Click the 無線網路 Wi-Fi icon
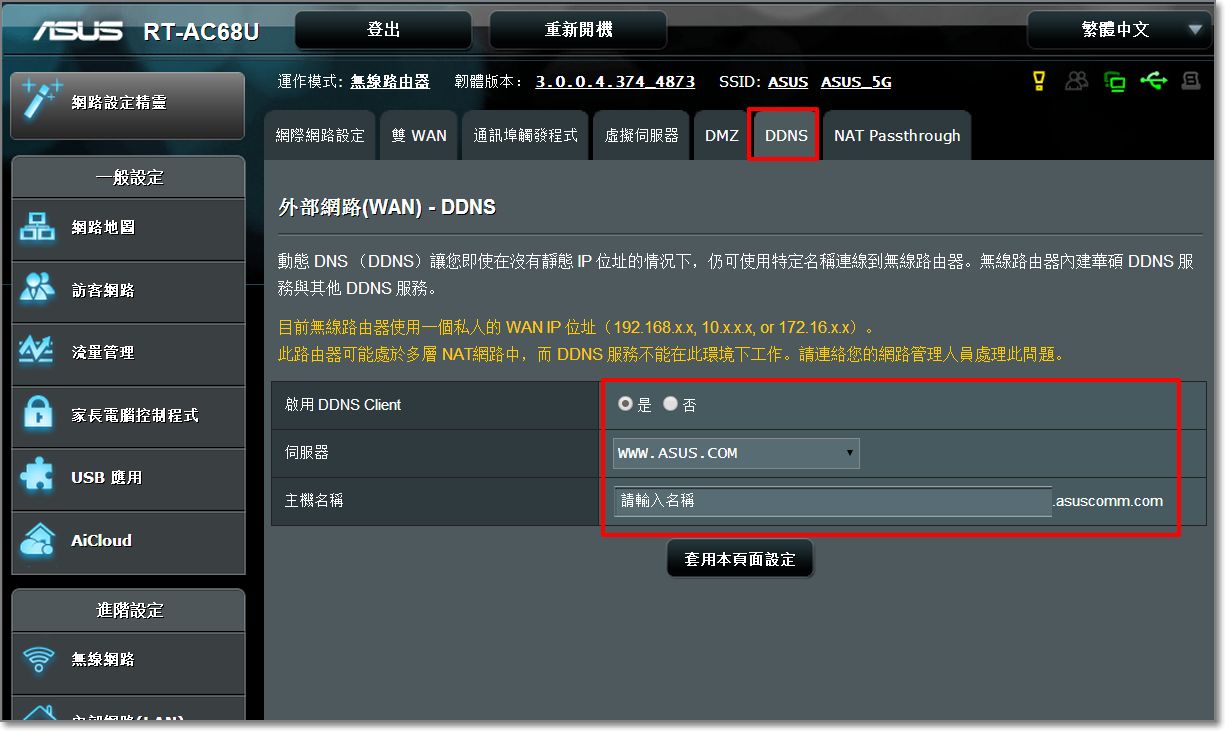Screen dimensions: 1225x731 click(x=38, y=659)
